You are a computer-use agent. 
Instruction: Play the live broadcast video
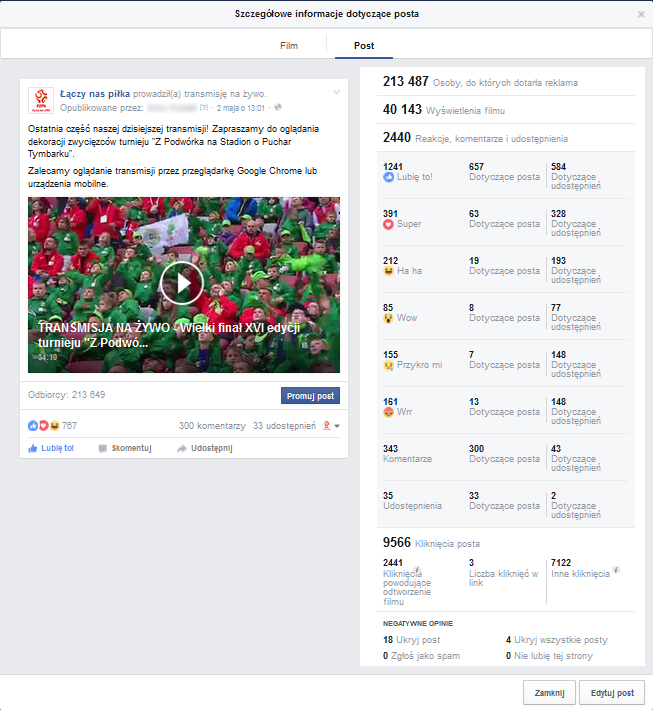[182, 285]
